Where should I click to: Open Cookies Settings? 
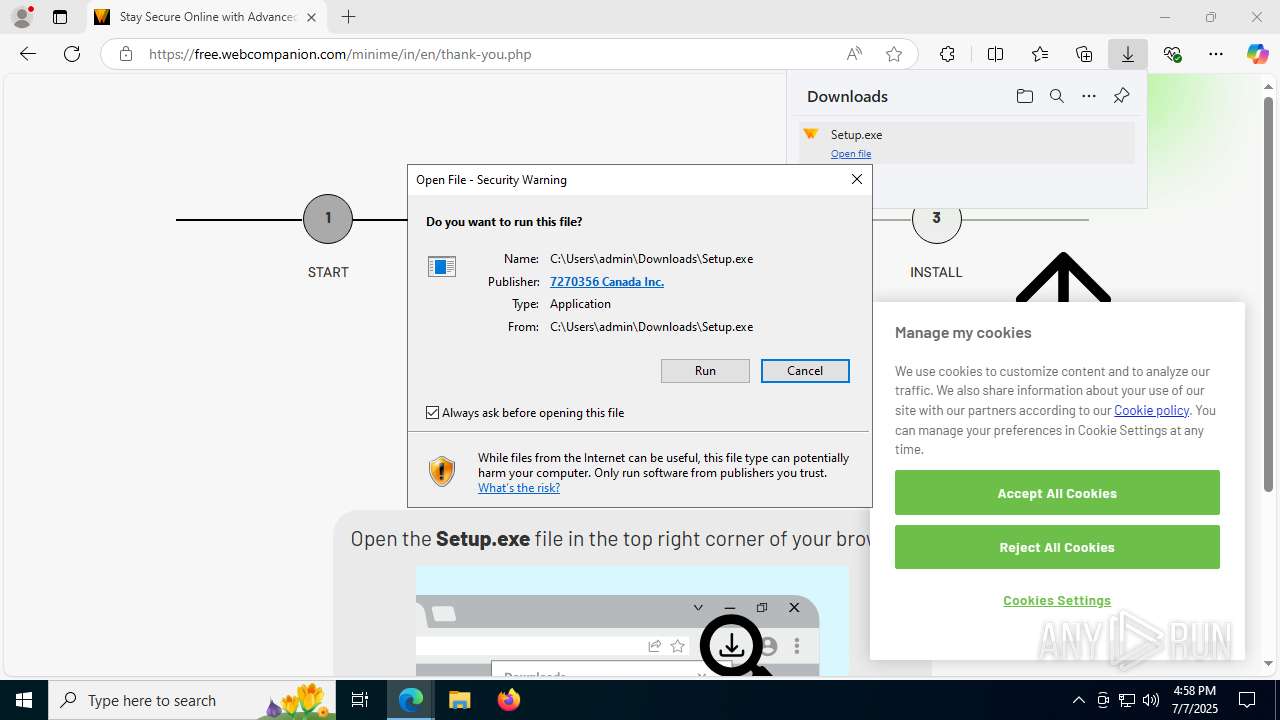(1057, 600)
